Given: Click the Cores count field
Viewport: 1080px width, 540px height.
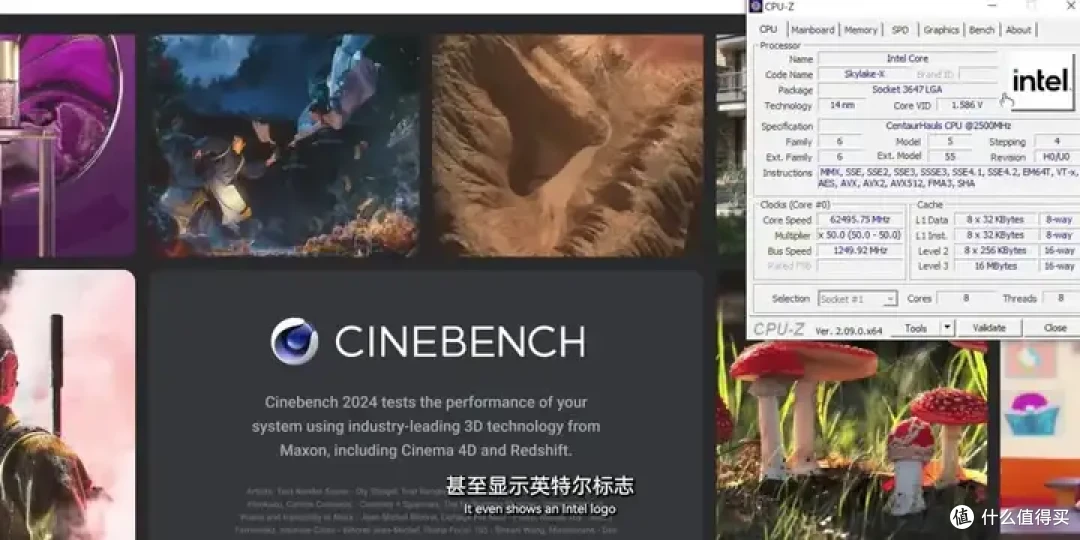Looking at the screenshot, I should (965, 299).
